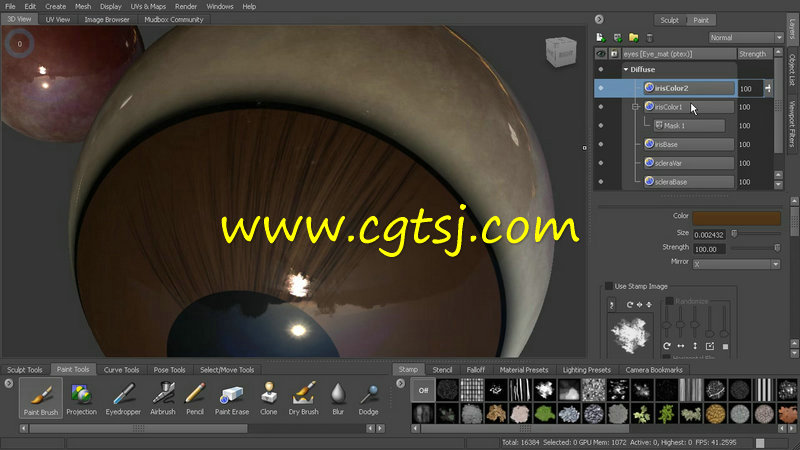
Task: Open the Mirror dropdown
Action: coord(736,264)
